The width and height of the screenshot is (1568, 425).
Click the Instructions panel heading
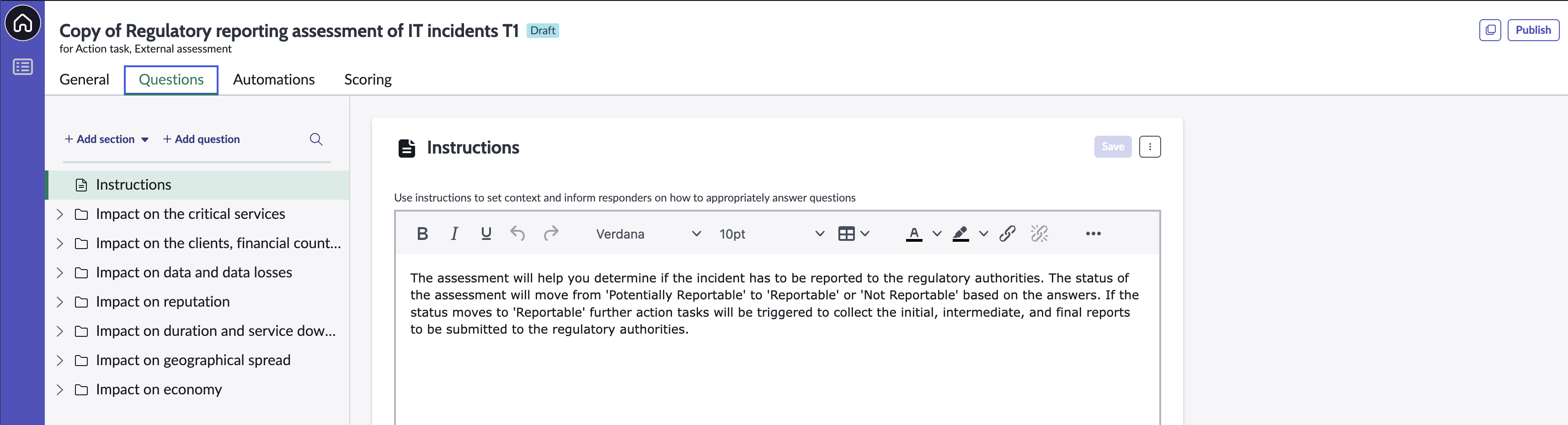point(473,147)
